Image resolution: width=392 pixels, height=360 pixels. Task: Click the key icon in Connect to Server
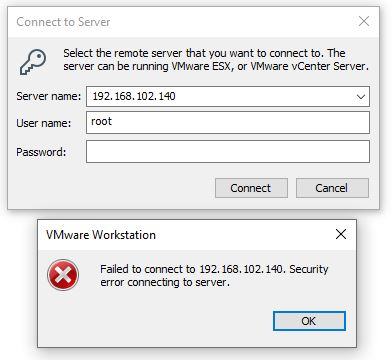pyautogui.click(x=33, y=62)
